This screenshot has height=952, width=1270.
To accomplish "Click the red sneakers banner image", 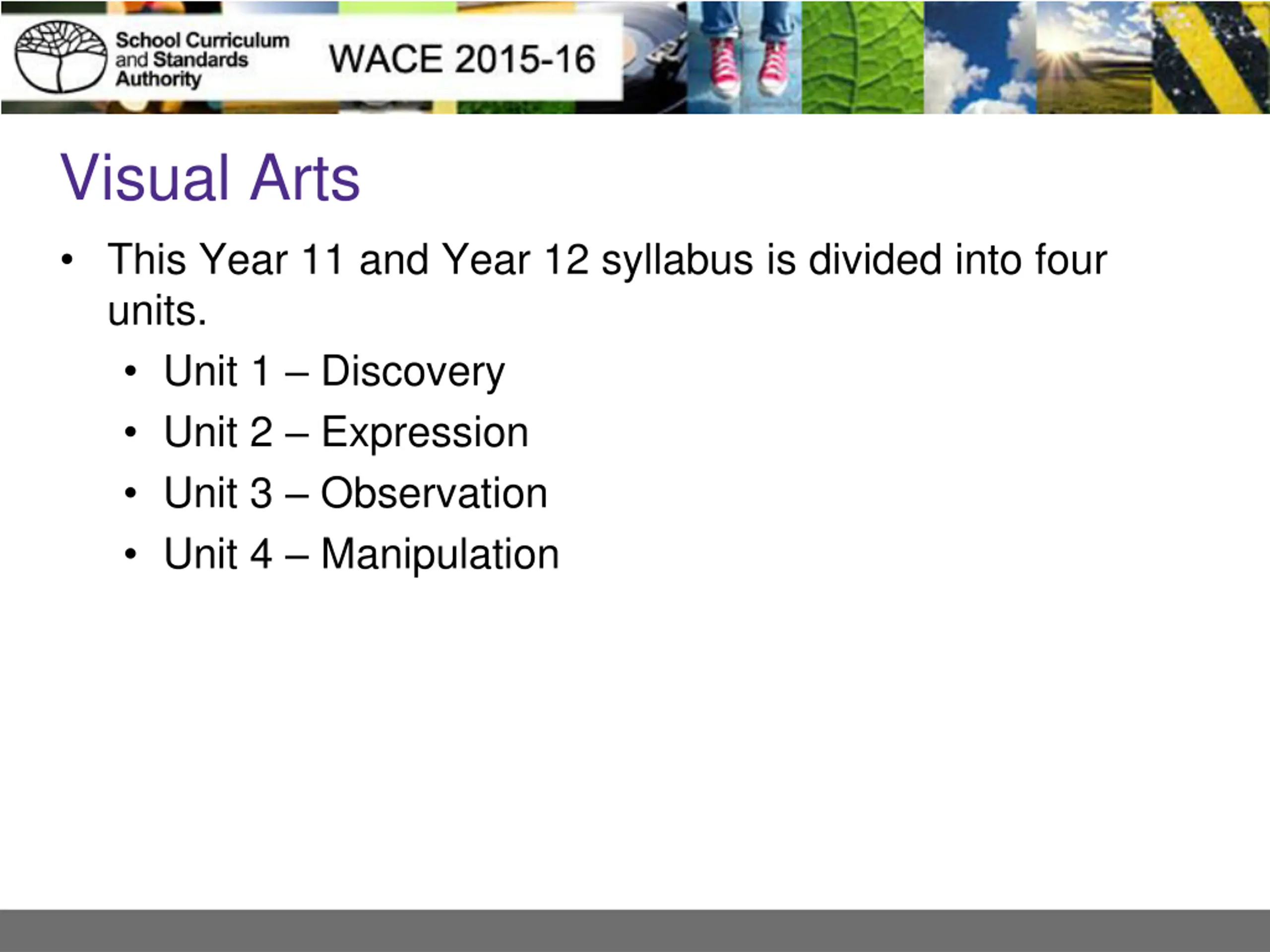I will 744,58.
